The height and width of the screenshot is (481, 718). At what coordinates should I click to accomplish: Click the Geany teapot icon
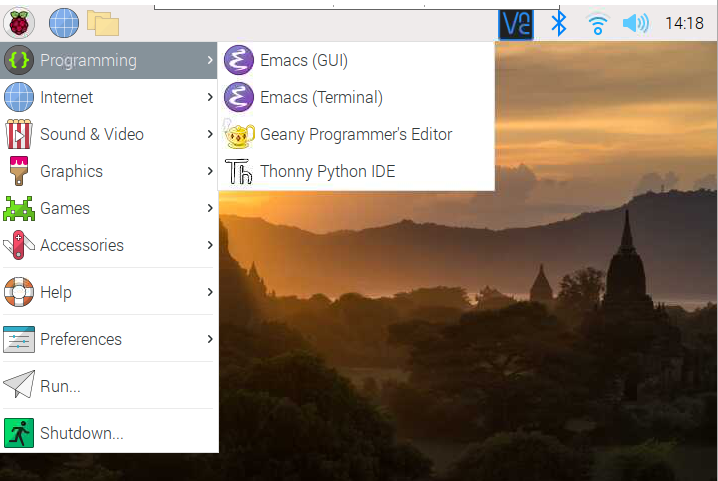(239, 134)
